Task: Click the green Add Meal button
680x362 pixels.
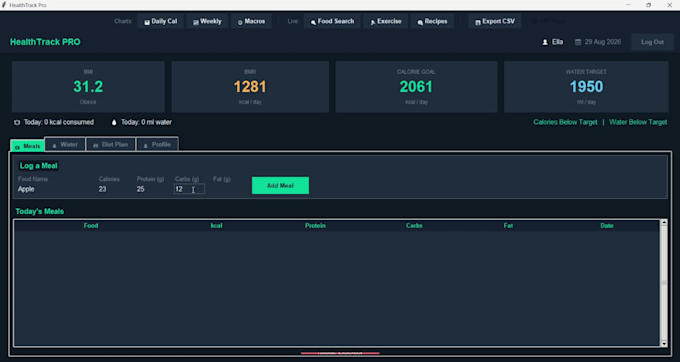Action: 280,186
